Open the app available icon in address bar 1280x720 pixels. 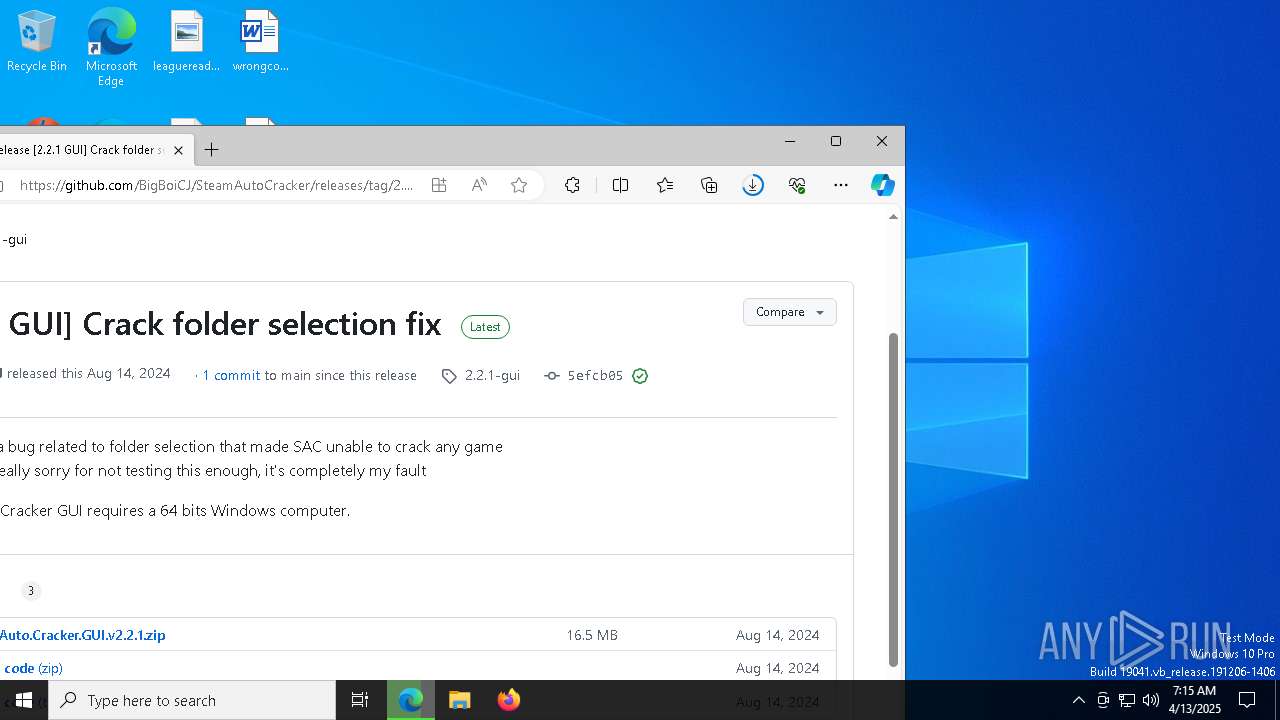tap(439, 185)
